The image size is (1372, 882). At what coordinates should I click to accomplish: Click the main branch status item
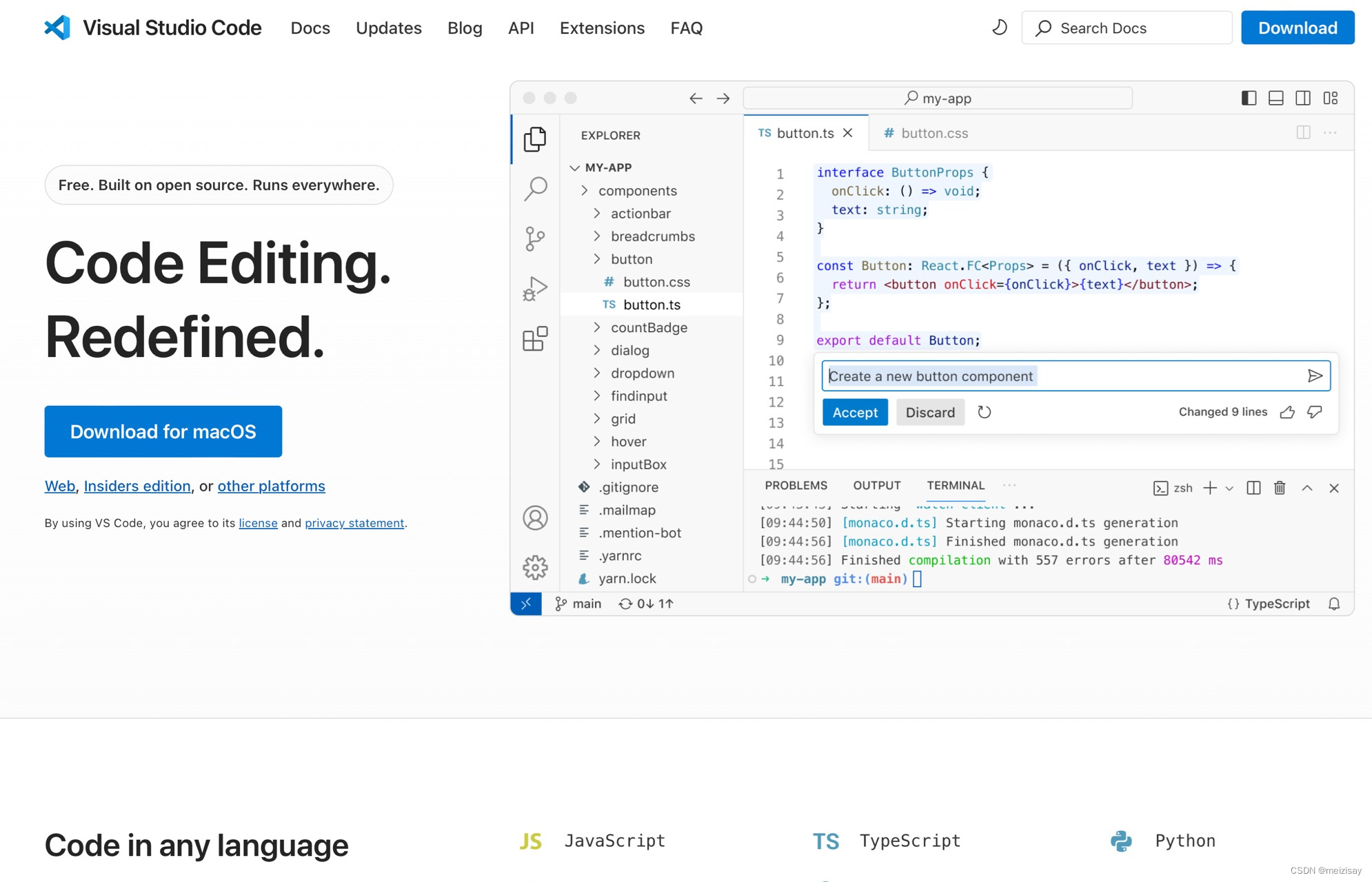coord(578,604)
